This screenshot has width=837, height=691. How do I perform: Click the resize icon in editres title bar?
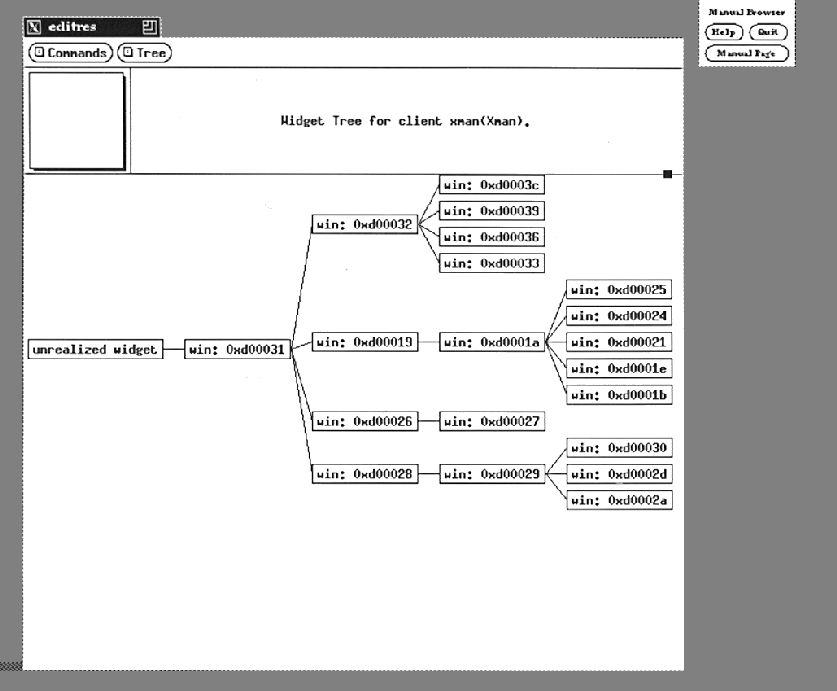pos(150,27)
